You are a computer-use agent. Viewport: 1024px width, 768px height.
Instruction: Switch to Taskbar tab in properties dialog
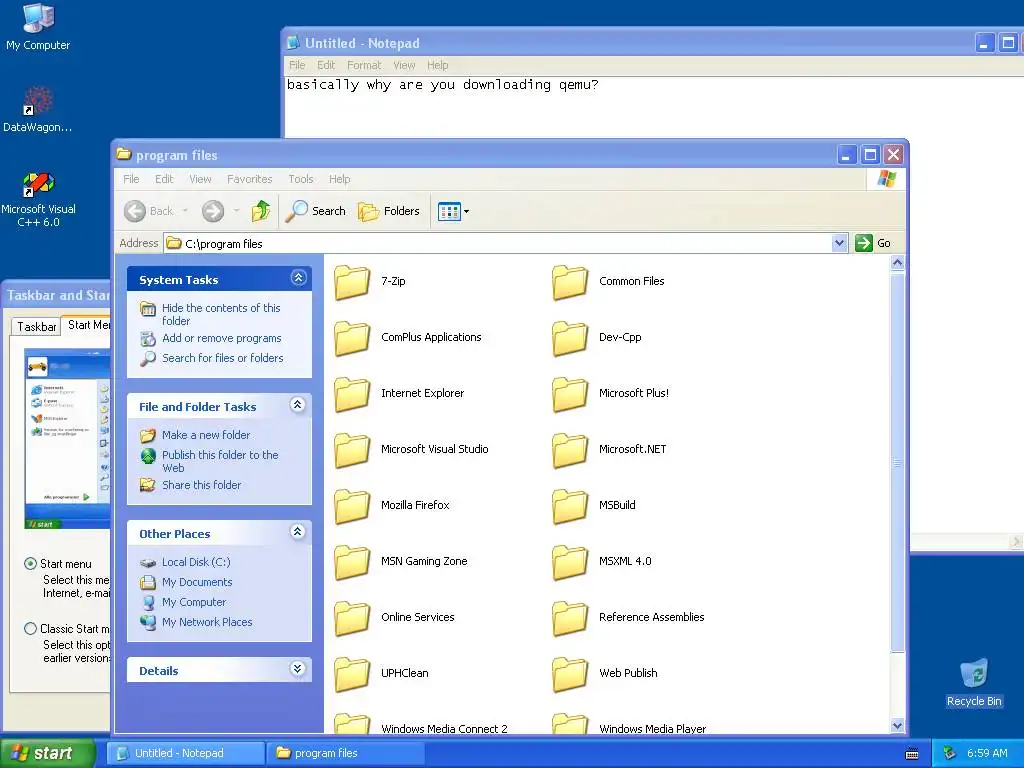(36, 327)
